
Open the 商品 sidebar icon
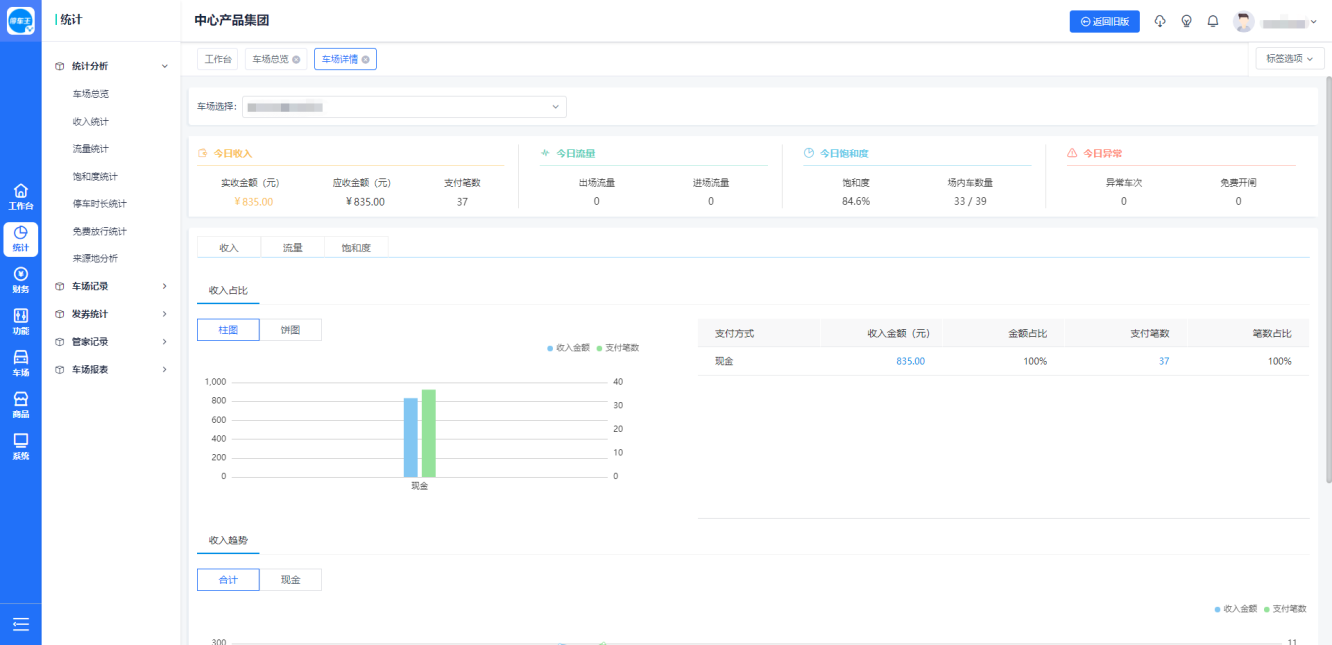point(20,405)
